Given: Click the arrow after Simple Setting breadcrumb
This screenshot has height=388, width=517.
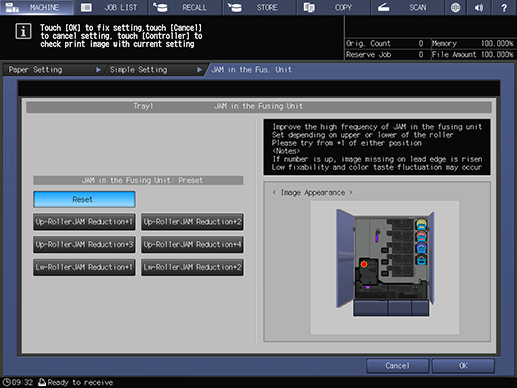Looking at the screenshot, I should [x=199, y=70].
